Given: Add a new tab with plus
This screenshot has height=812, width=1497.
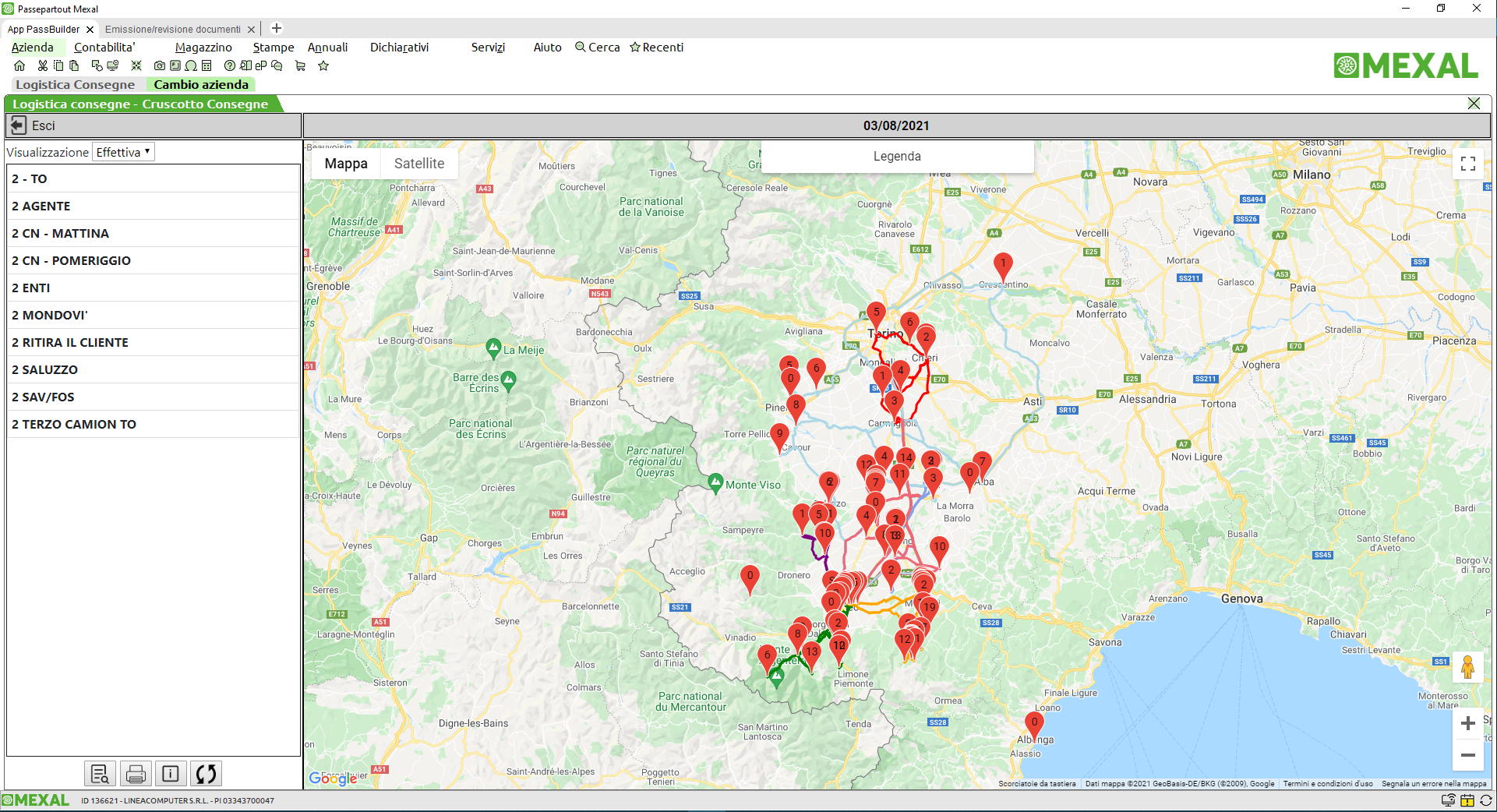Looking at the screenshot, I should coord(276,29).
